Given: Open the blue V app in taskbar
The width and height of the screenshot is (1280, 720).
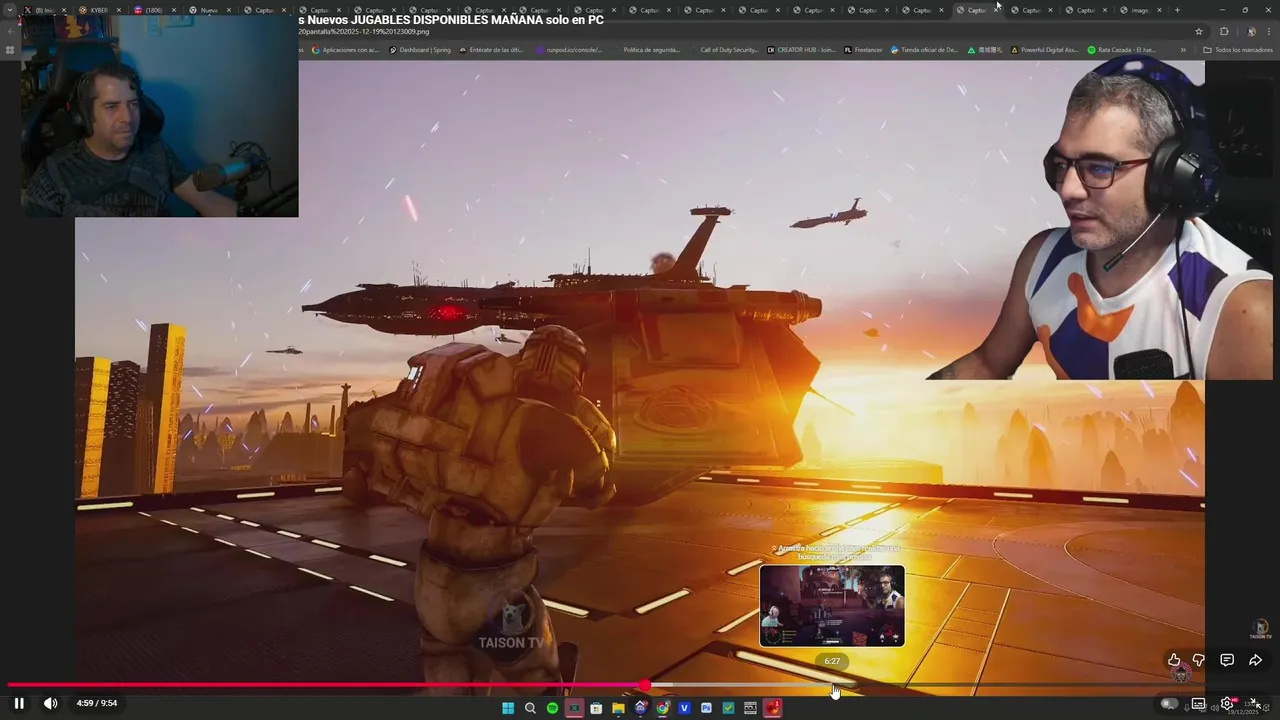Looking at the screenshot, I should pyautogui.click(x=684, y=708).
